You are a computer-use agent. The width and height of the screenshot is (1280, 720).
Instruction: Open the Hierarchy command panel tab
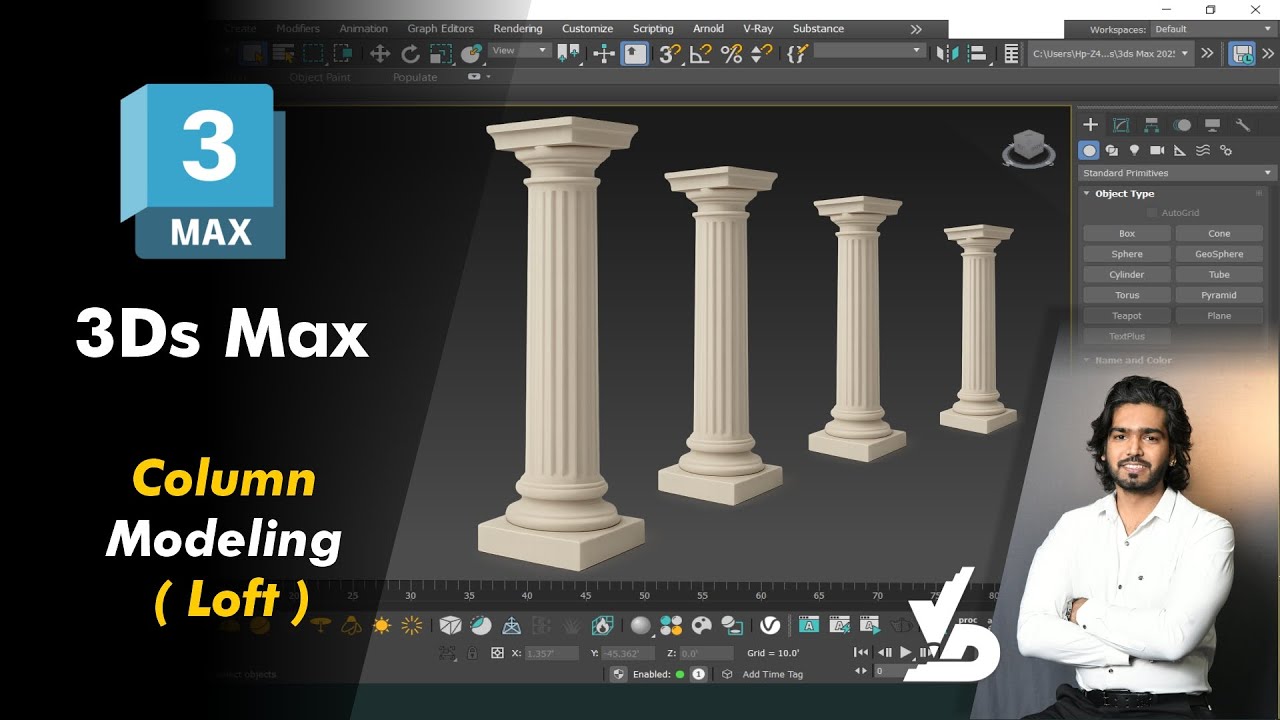[x=1151, y=125]
